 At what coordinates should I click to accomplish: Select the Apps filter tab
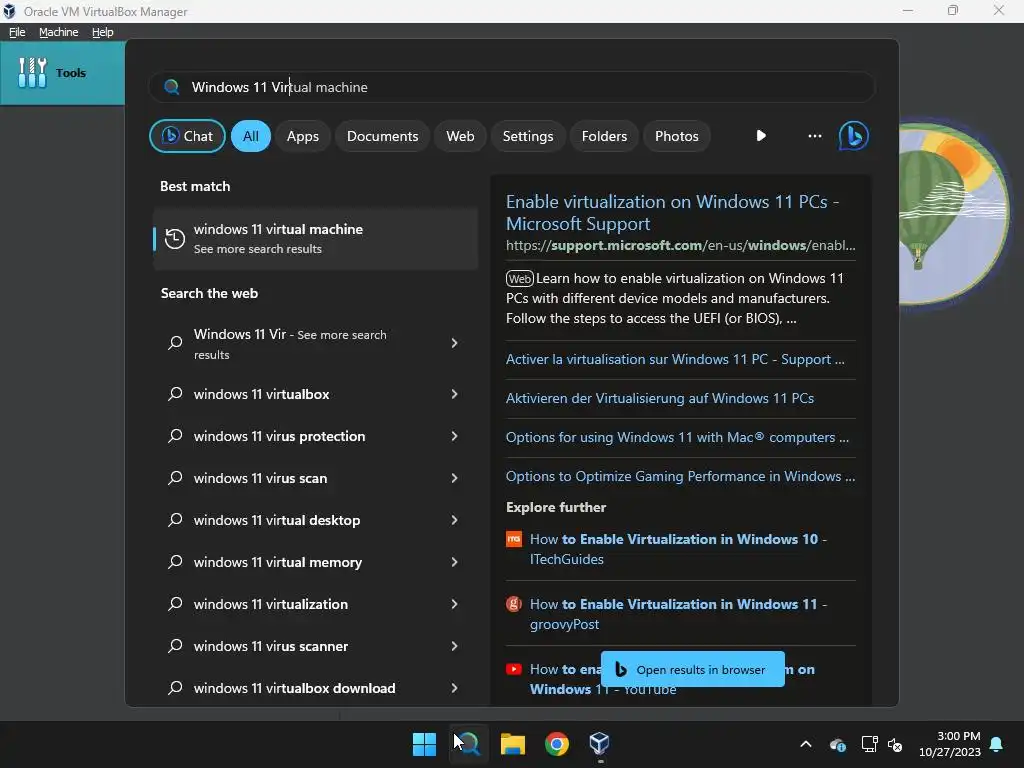(x=302, y=136)
